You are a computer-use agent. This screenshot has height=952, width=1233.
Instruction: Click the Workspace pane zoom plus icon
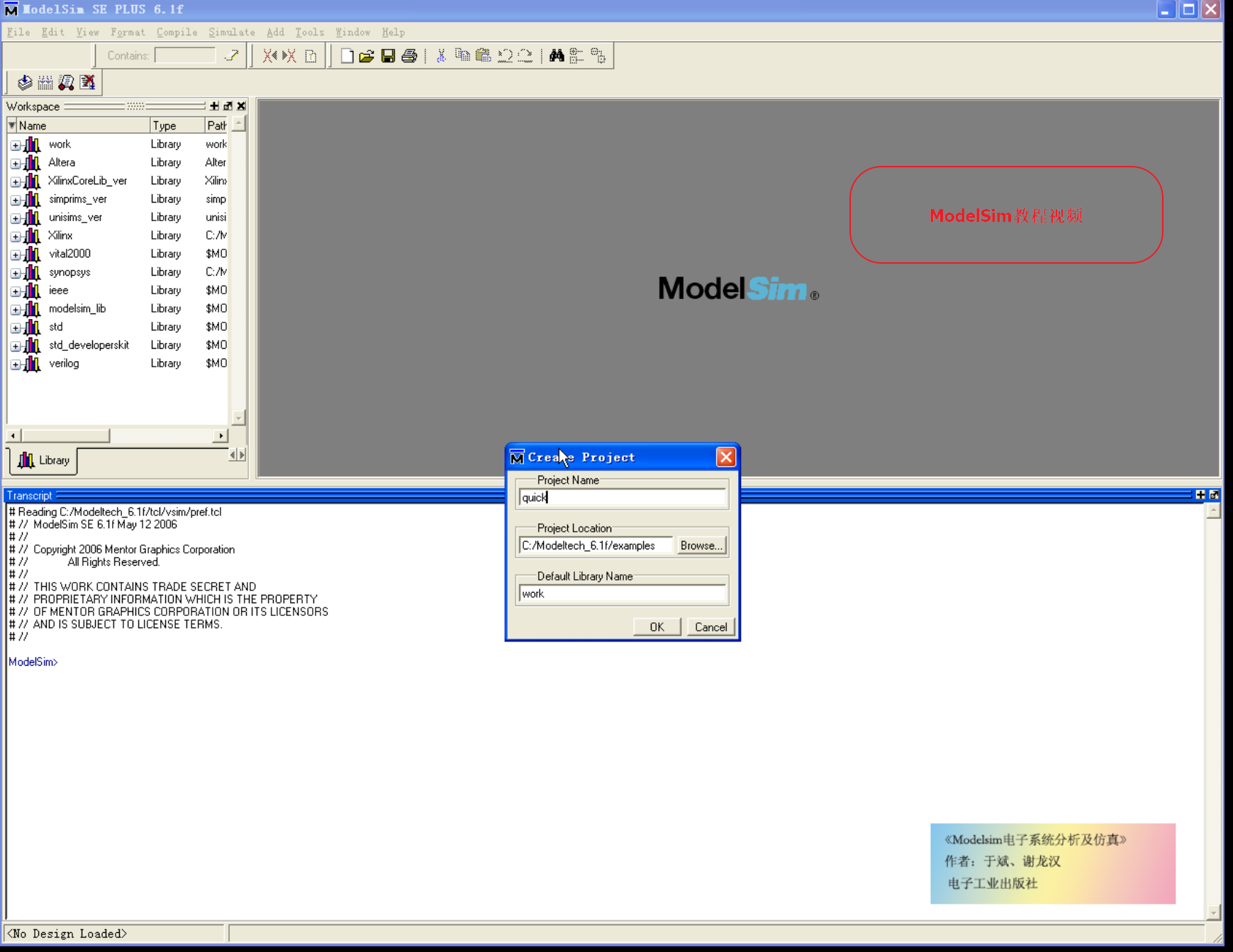tap(214, 106)
